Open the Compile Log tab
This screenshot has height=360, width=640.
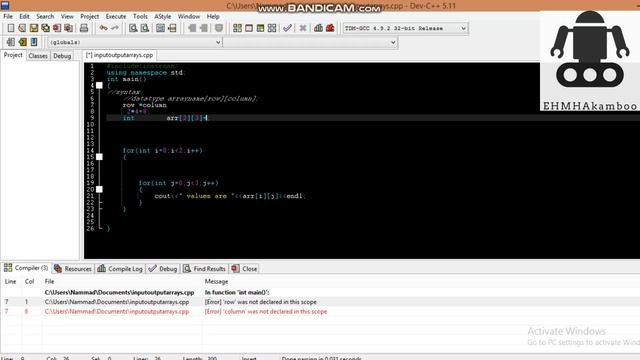(x=120, y=269)
